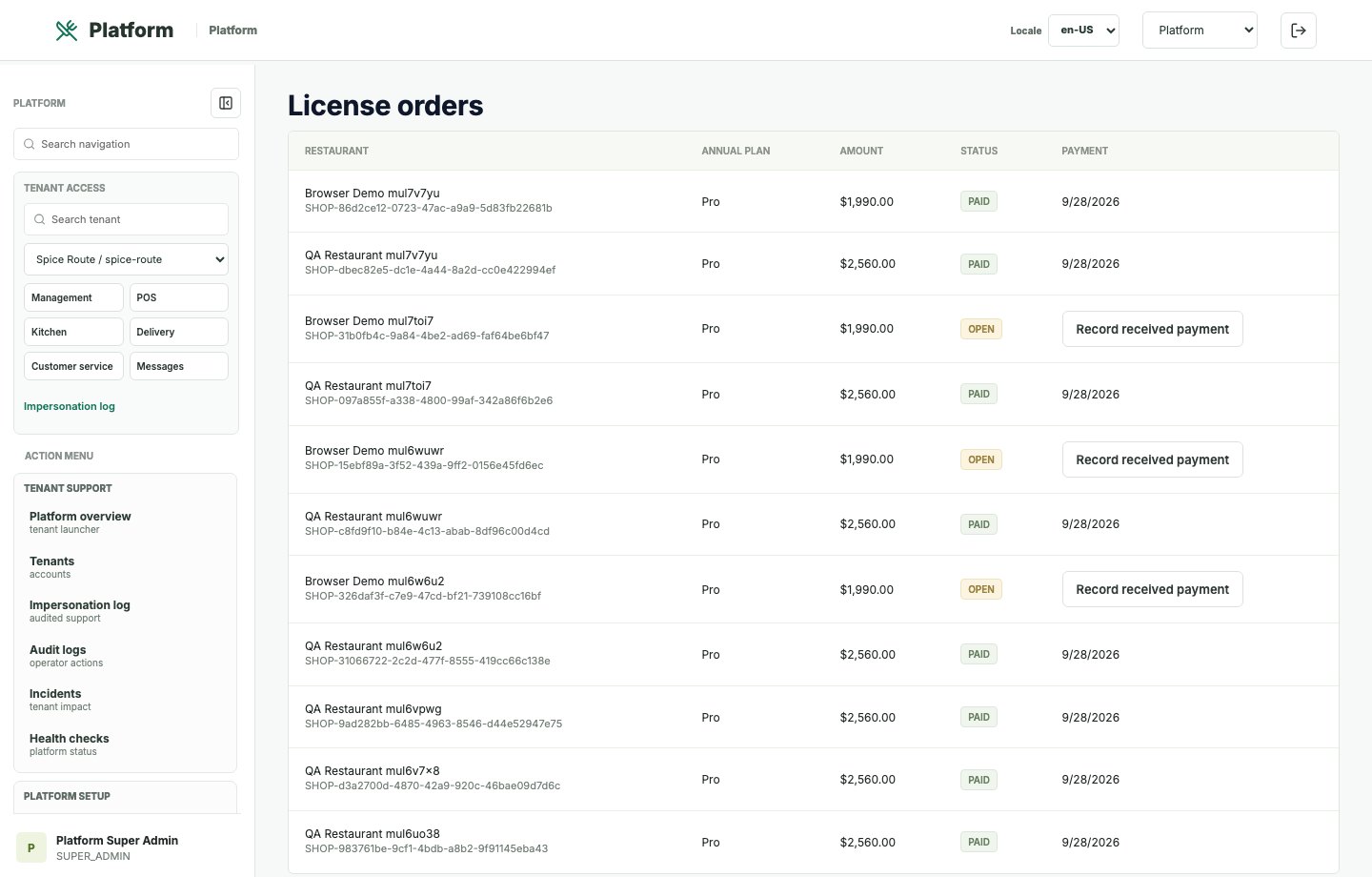The width and height of the screenshot is (1372, 877).
Task: Open Tenants accounts menu item
Action: [x=125, y=567]
